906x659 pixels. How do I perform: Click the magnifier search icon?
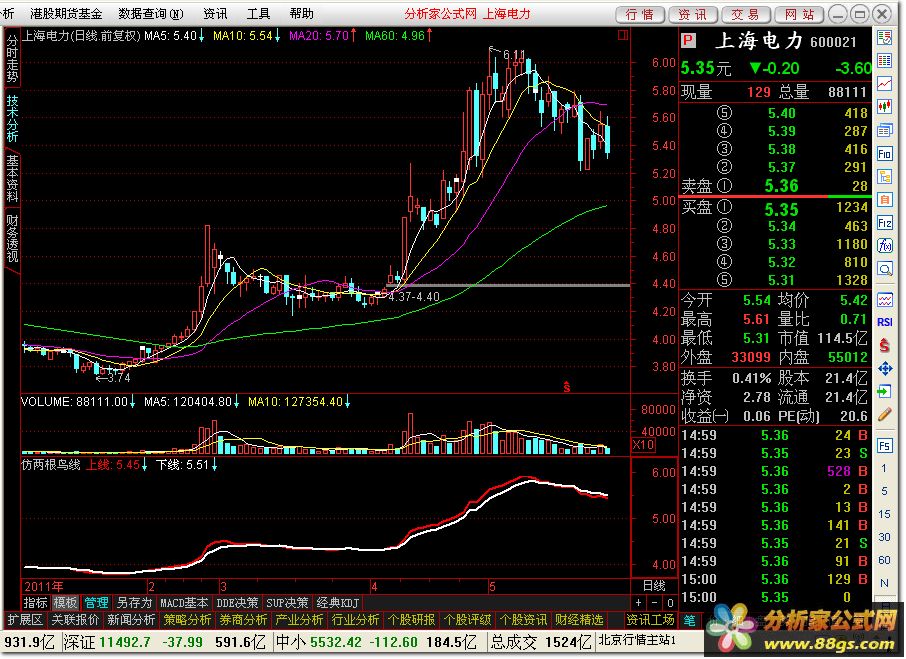(885, 269)
